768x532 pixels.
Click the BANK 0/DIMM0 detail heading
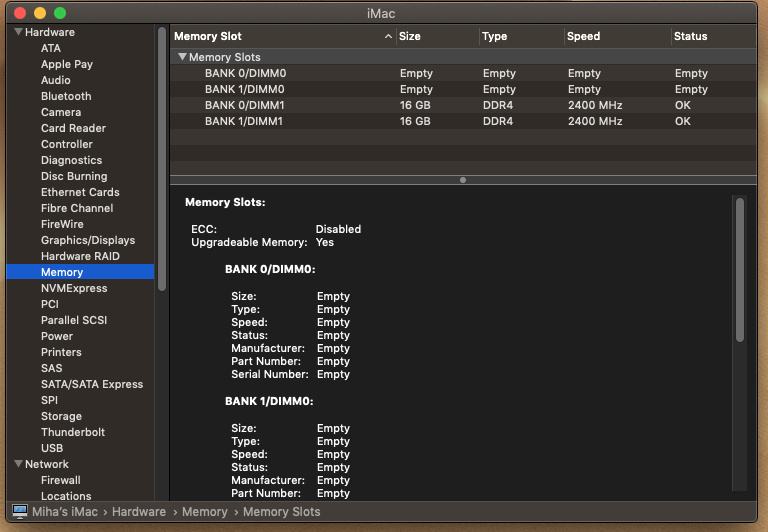(x=270, y=269)
